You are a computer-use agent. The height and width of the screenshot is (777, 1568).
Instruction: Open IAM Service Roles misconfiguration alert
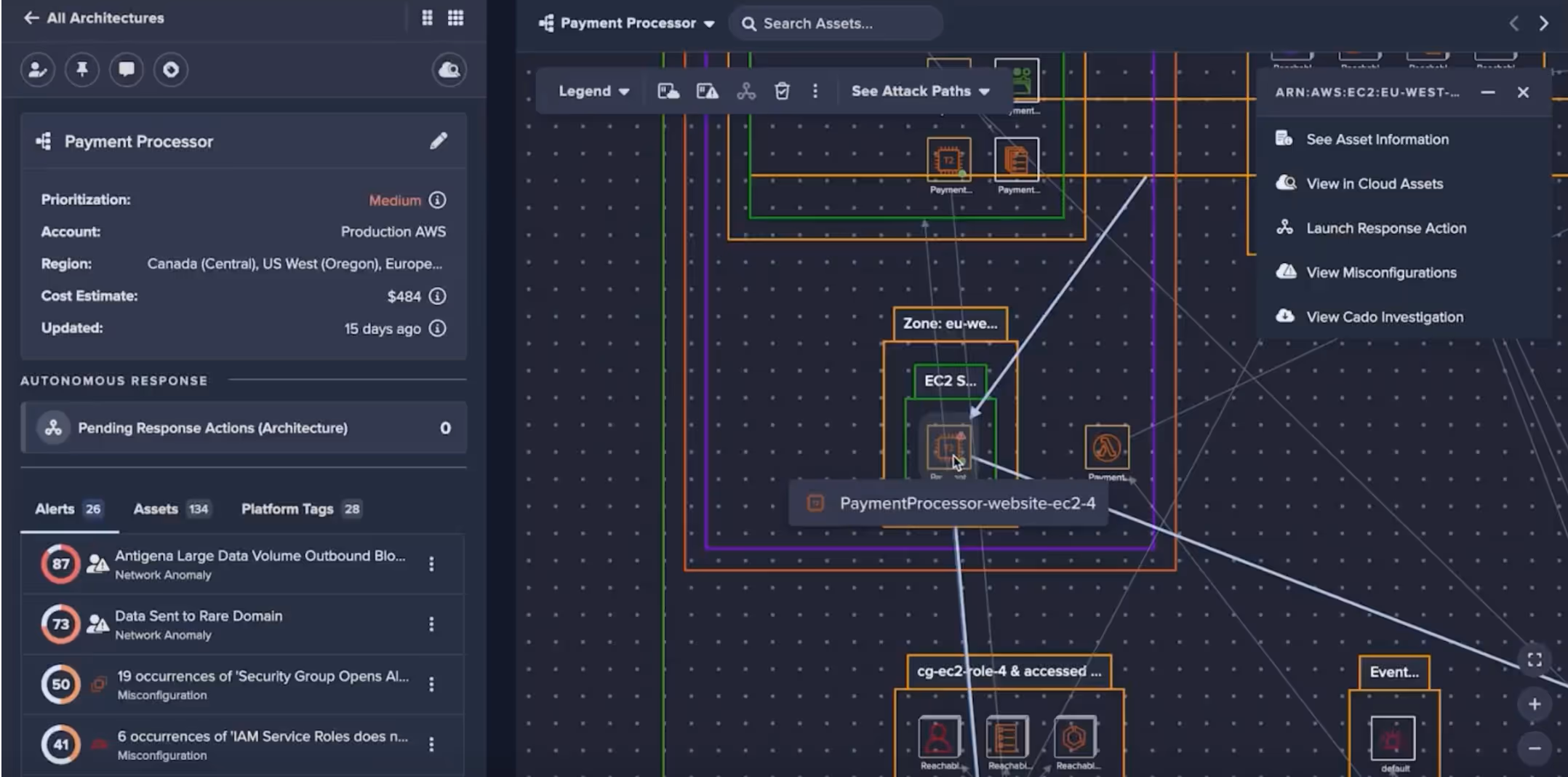click(243, 745)
